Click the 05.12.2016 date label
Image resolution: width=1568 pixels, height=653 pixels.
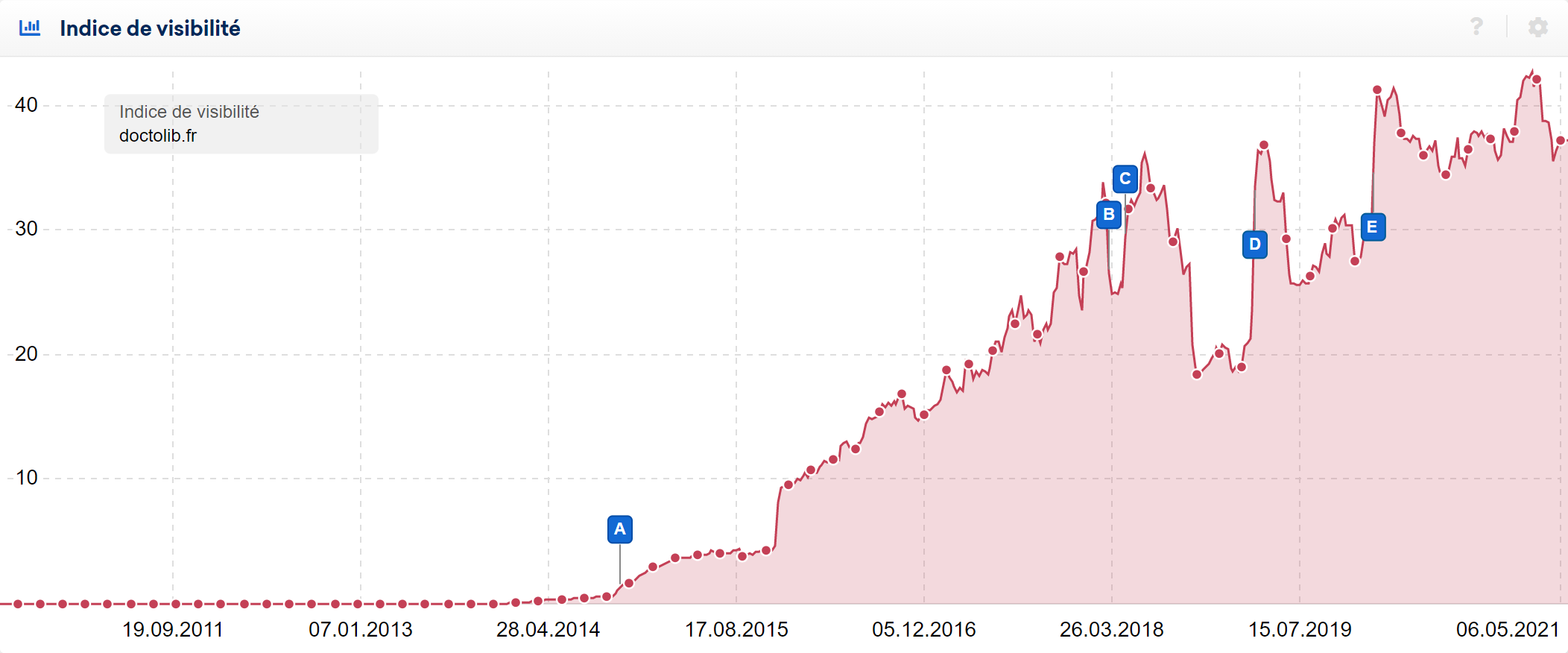click(x=924, y=630)
